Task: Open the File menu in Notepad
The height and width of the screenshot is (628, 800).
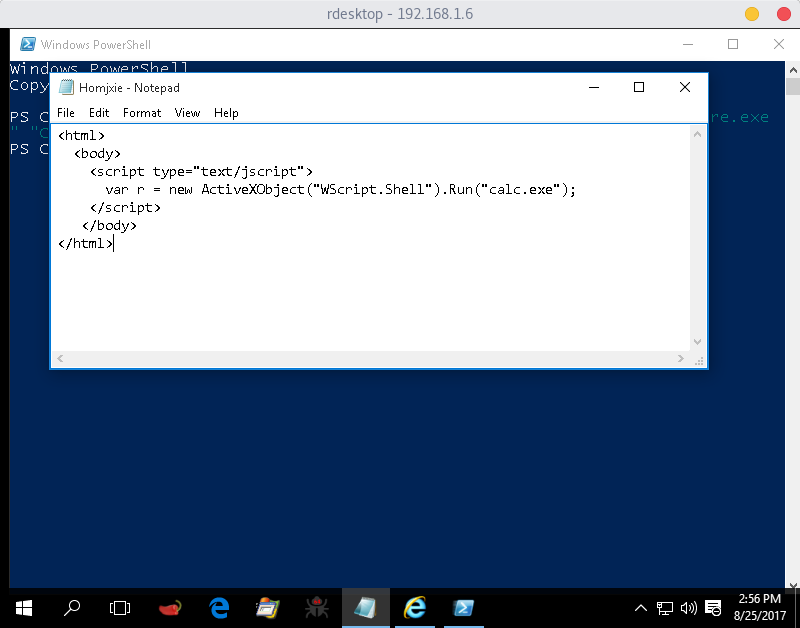Action: click(66, 113)
